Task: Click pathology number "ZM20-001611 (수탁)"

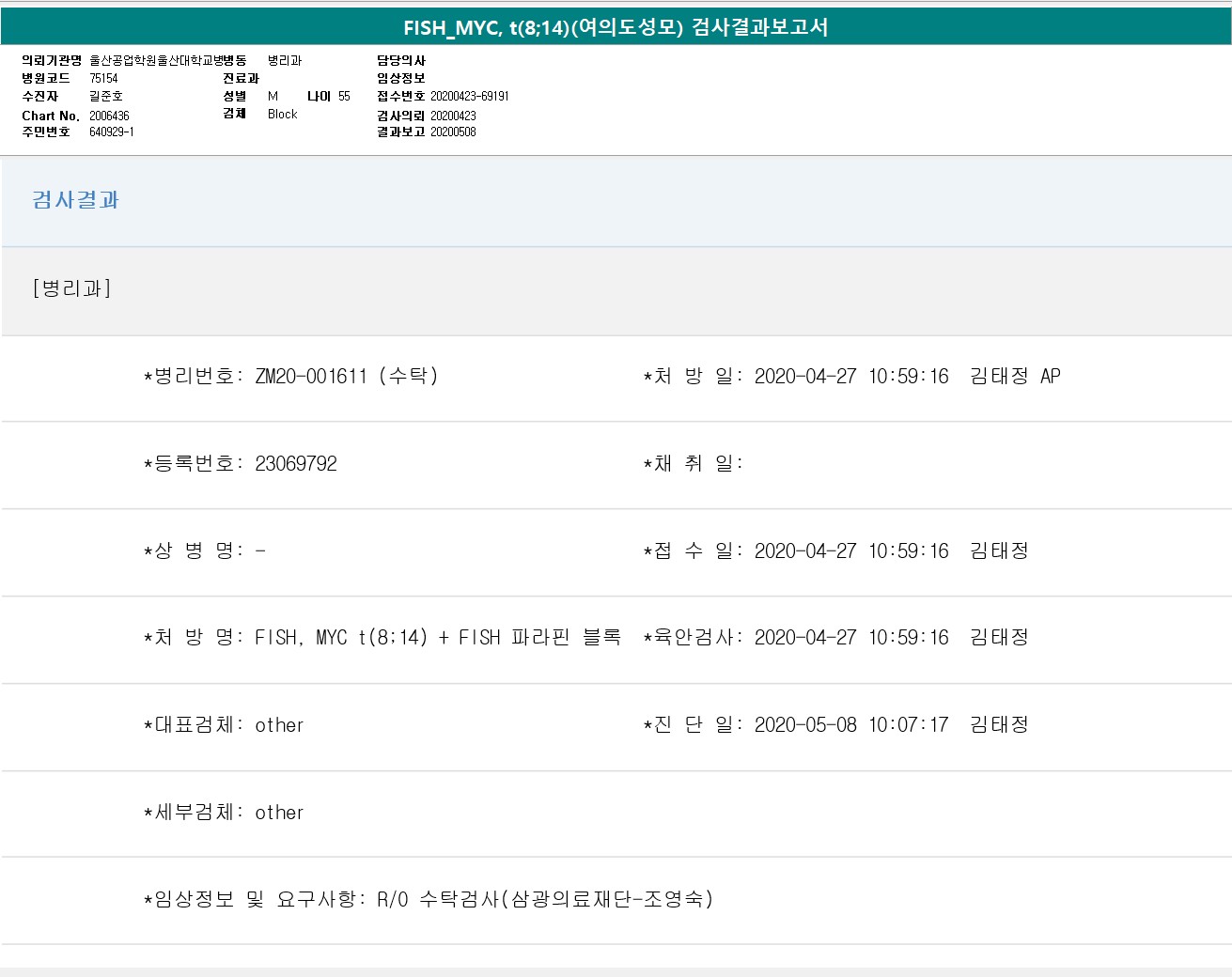Action: click(347, 377)
